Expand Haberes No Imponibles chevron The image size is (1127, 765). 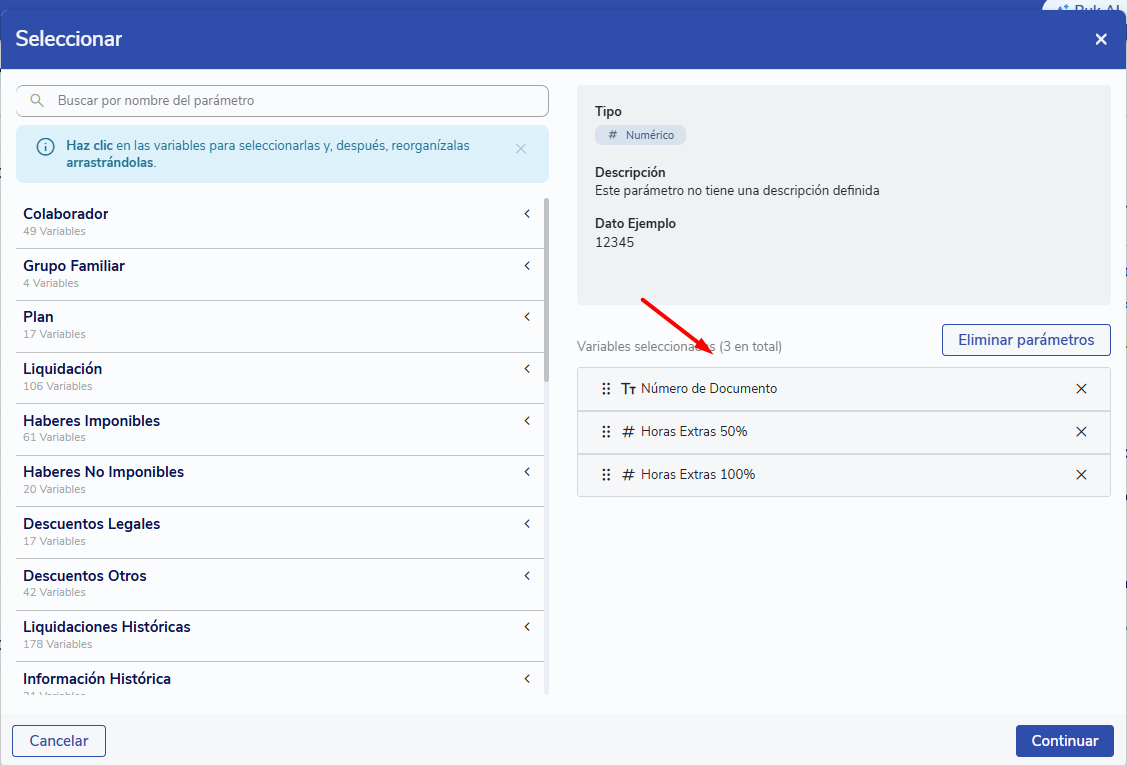(527, 472)
